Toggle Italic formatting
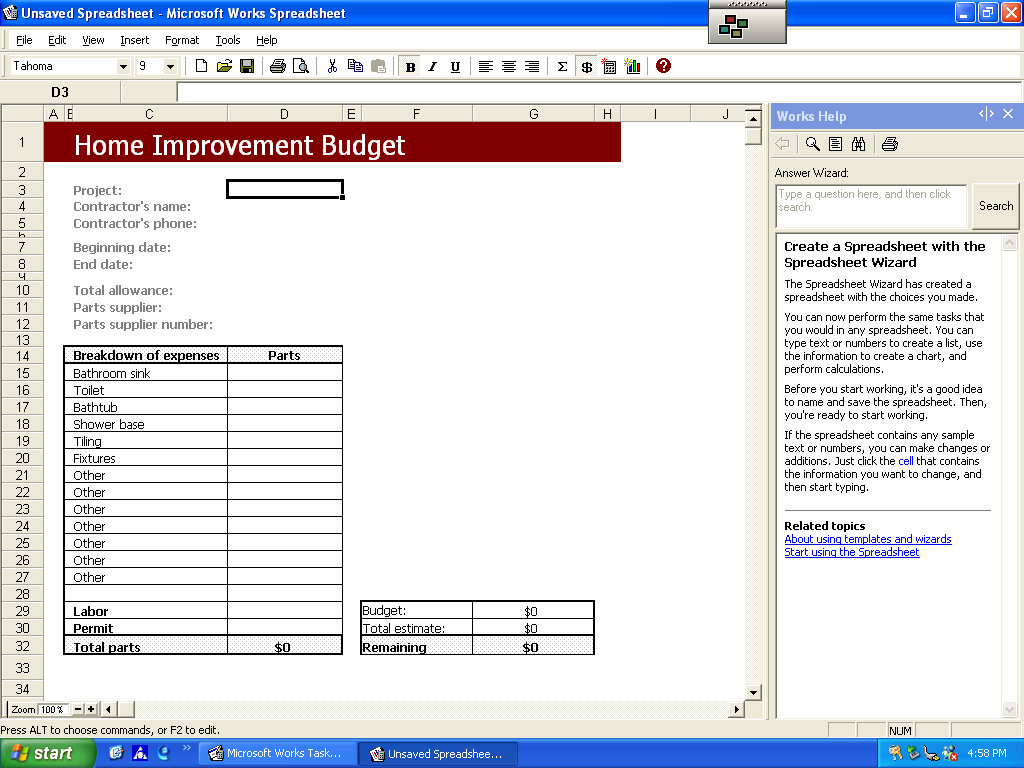Image resolution: width=1024 pixels, height=768 pixels. [x=432, y=67]
